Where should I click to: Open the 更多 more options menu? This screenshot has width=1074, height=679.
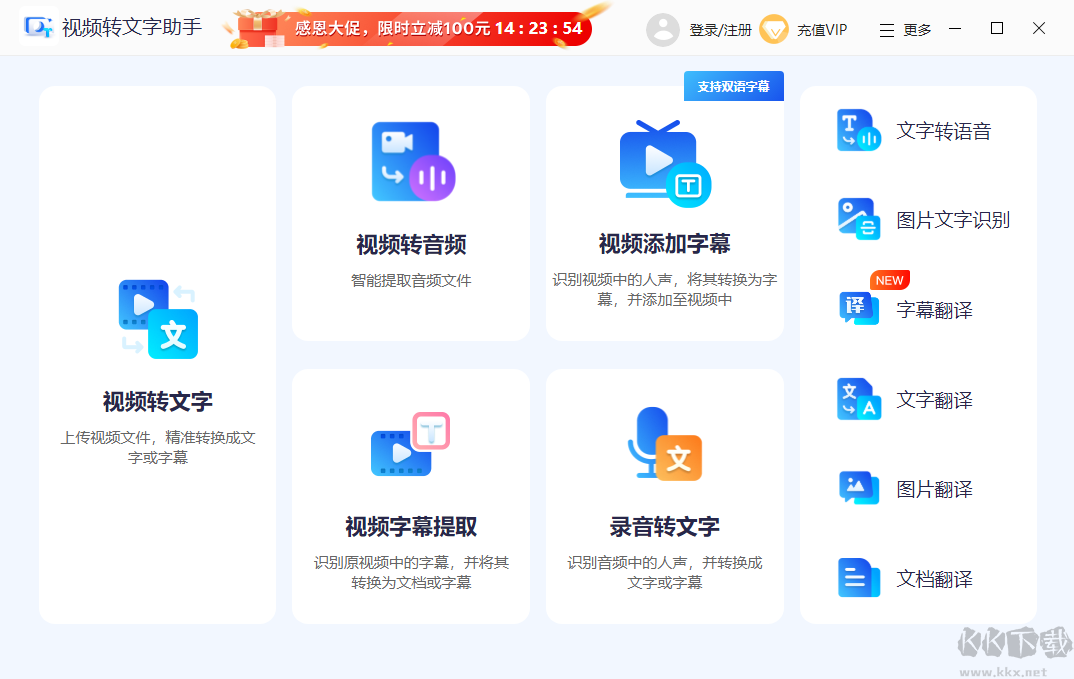click(904, 29)
